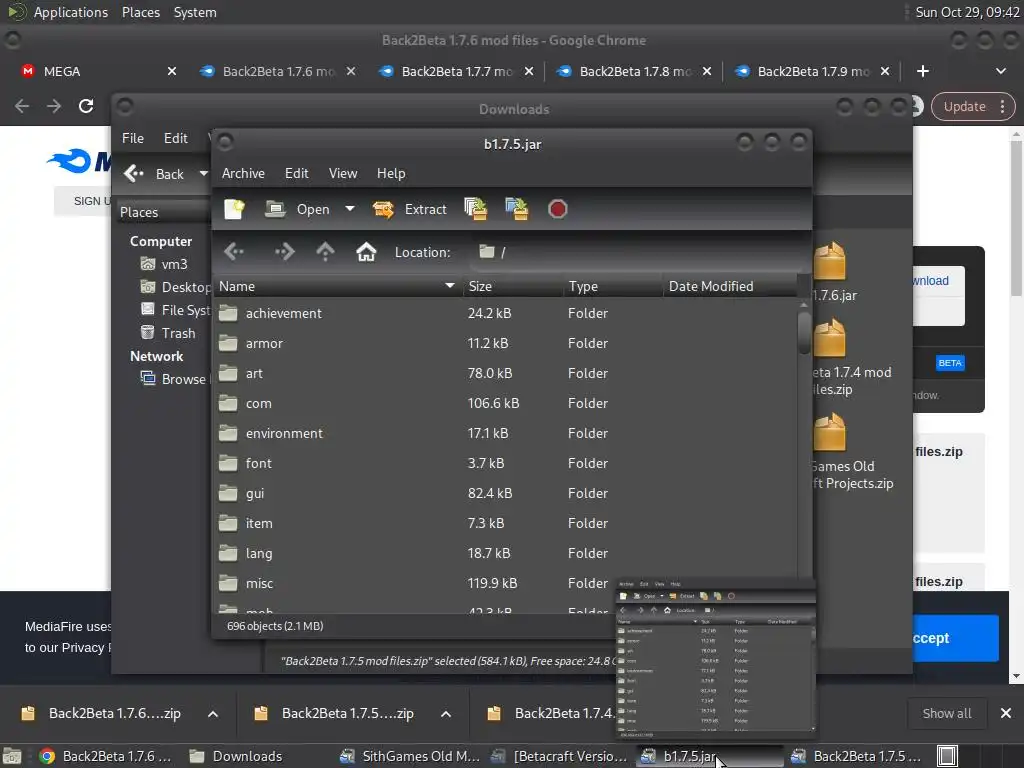Expand the Chrome tab search chevron
This screenshot has width=1024, height=768.
point(1000,71)
